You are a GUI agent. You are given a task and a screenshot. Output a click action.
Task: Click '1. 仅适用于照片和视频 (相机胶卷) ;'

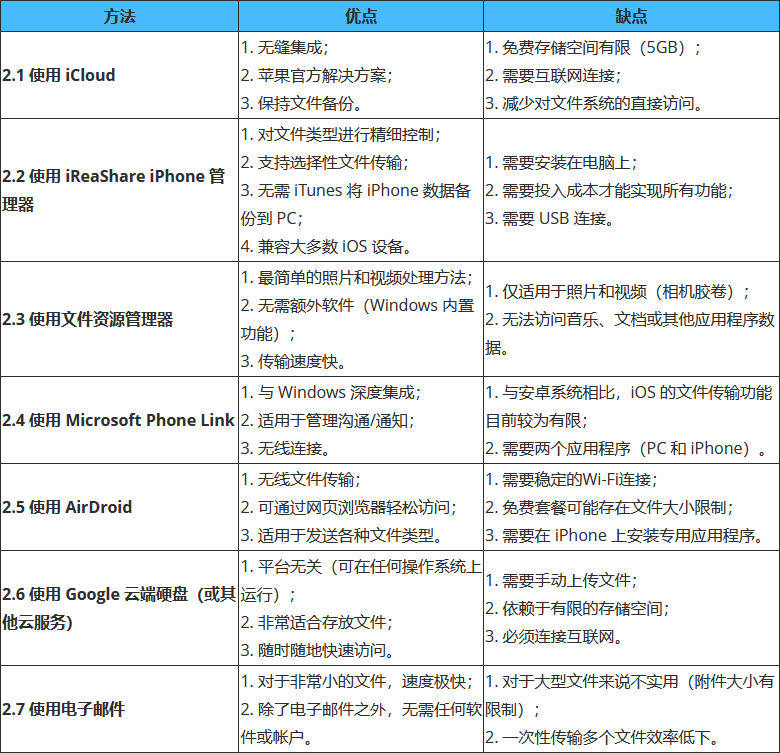pyautogui.click(x=618, y=291)
